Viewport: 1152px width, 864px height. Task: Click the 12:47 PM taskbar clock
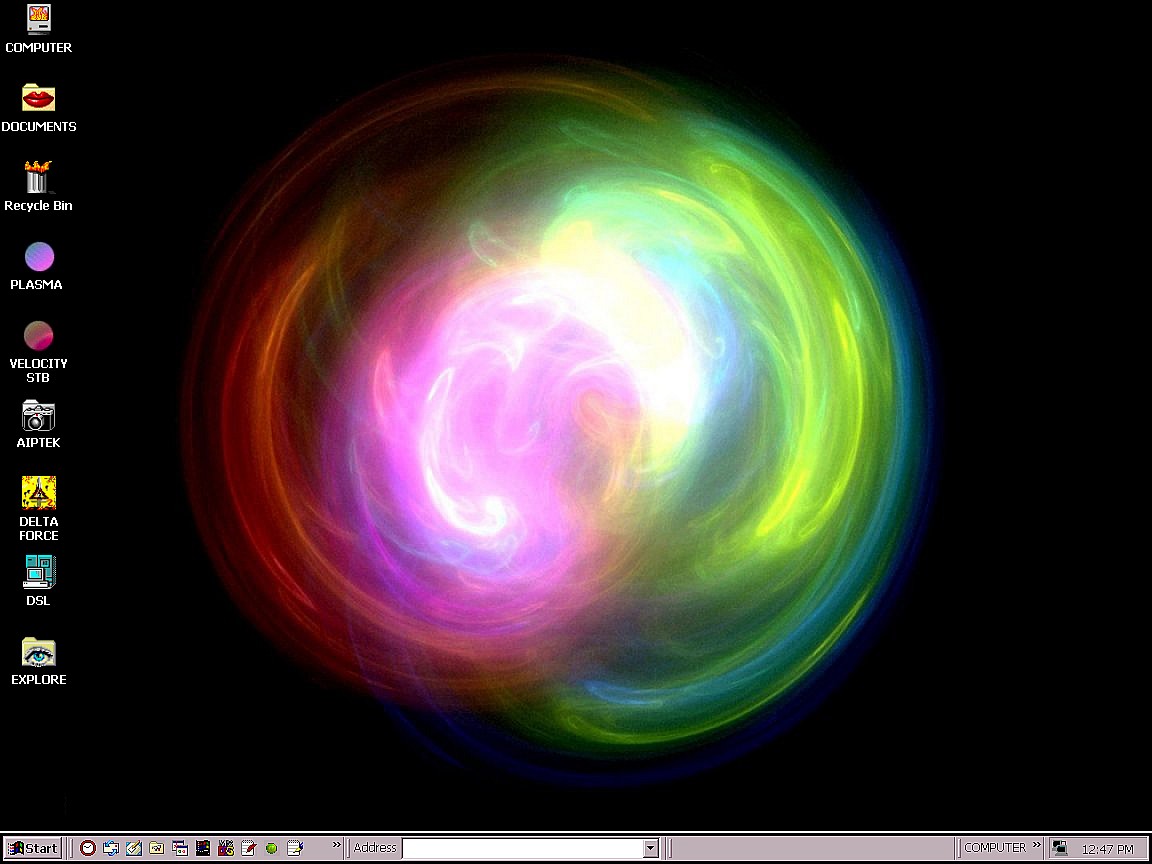tap(1107, 849)
